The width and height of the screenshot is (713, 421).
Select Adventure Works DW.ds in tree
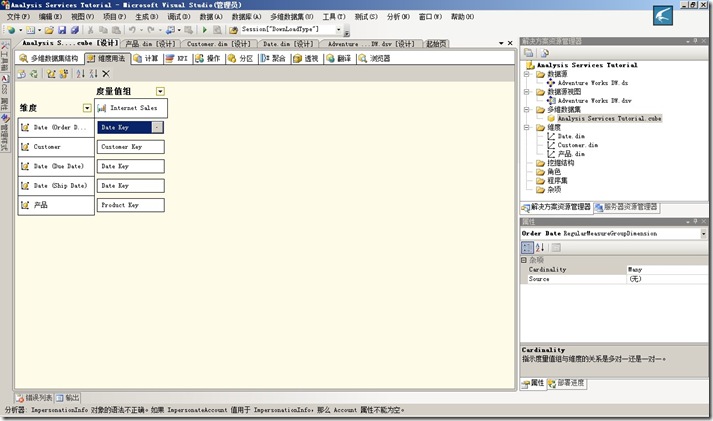click(x=592, y=83)
